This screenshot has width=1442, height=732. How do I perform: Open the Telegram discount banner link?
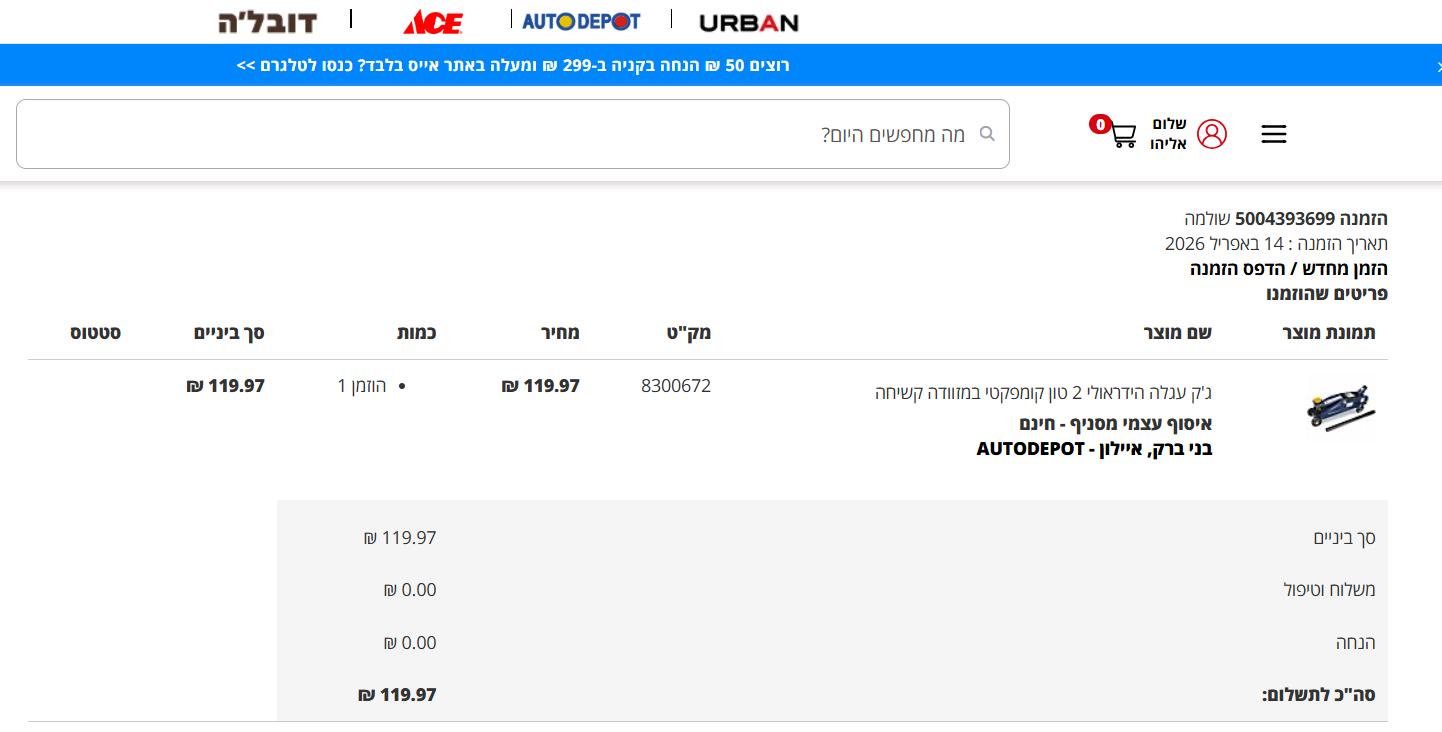tap(513, 66)
